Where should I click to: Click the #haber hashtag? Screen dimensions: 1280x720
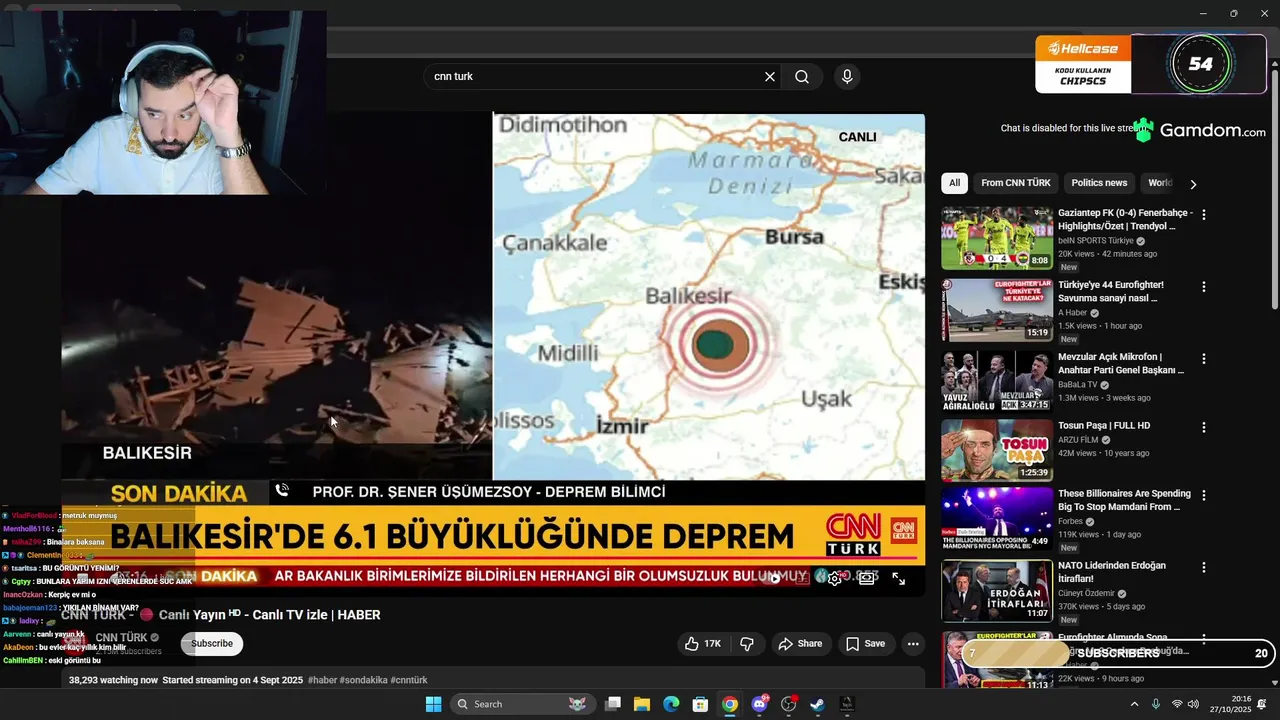pos(322,680)
